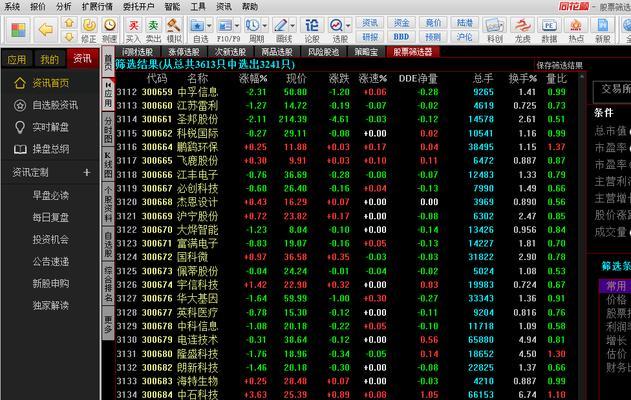Click the 陆港 toolbar button

(x=464, y=23)
